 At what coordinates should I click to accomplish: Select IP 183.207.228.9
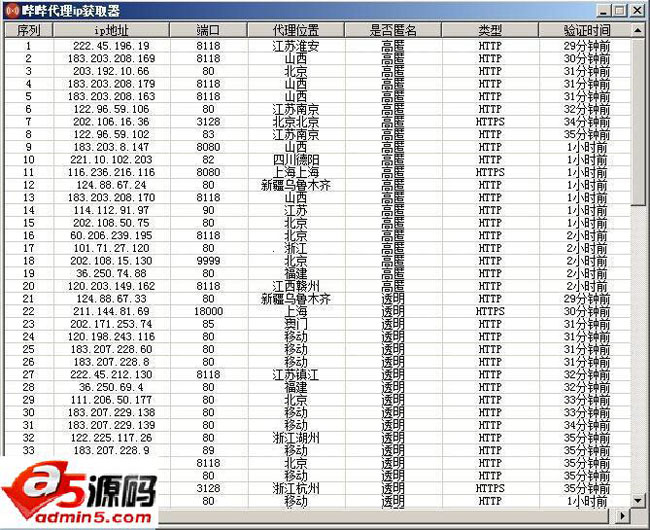(111, 450)
